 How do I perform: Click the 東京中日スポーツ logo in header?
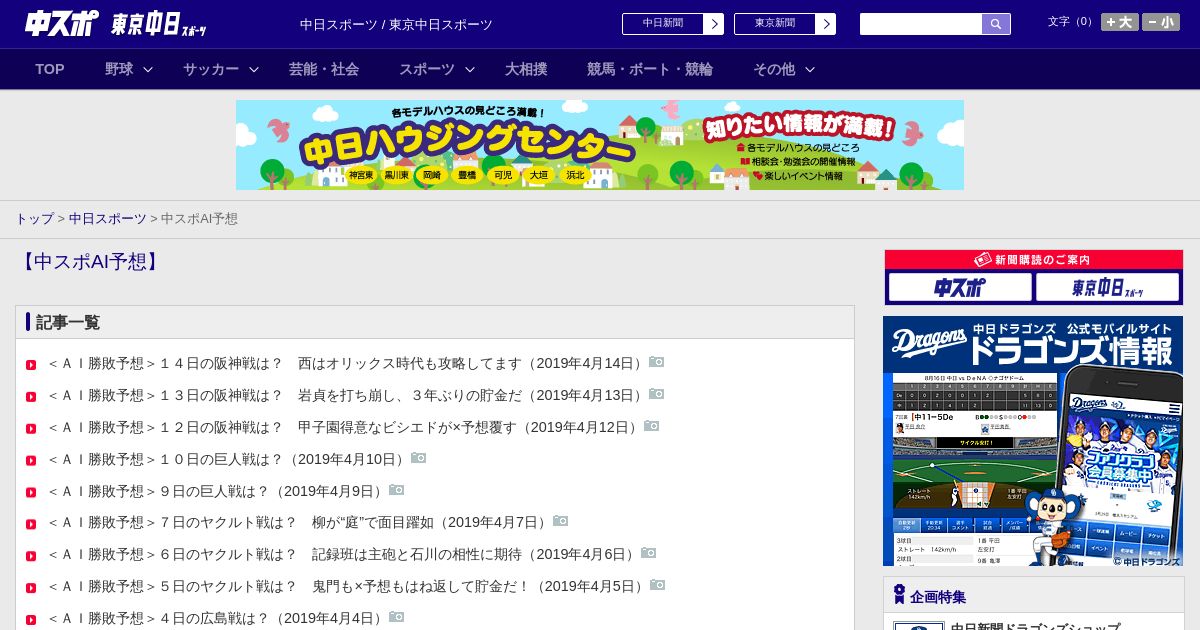click(x=159, y=24)
